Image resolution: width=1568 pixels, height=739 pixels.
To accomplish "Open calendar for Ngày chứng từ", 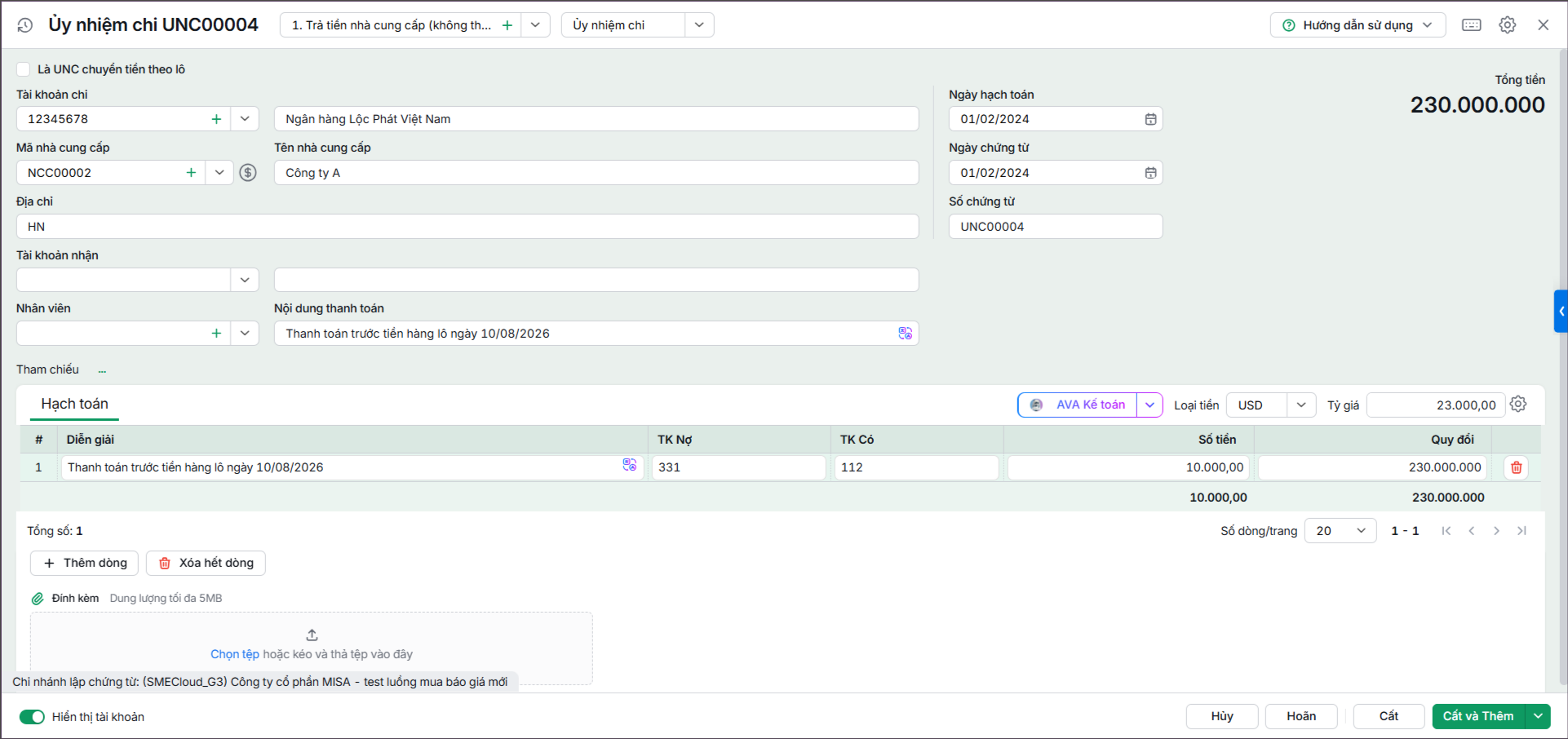I will (x=1150, y=173).
